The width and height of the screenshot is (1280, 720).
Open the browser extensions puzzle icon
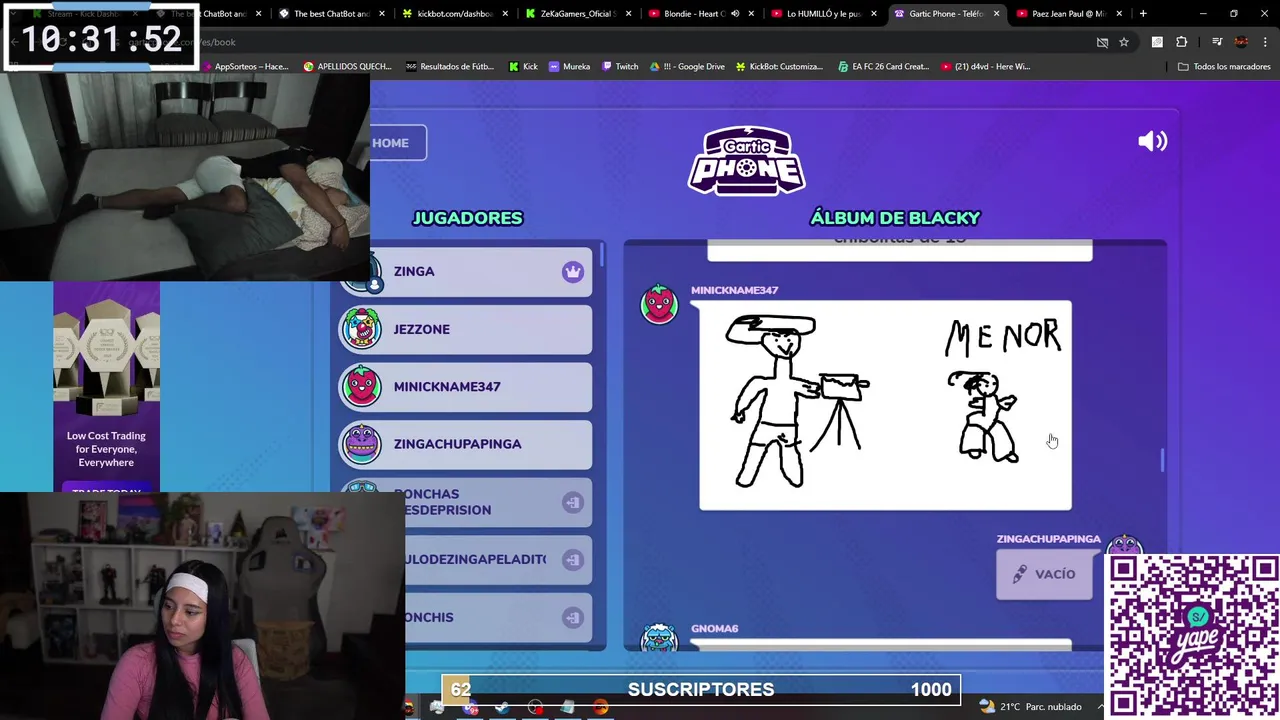click(1182, 42)
